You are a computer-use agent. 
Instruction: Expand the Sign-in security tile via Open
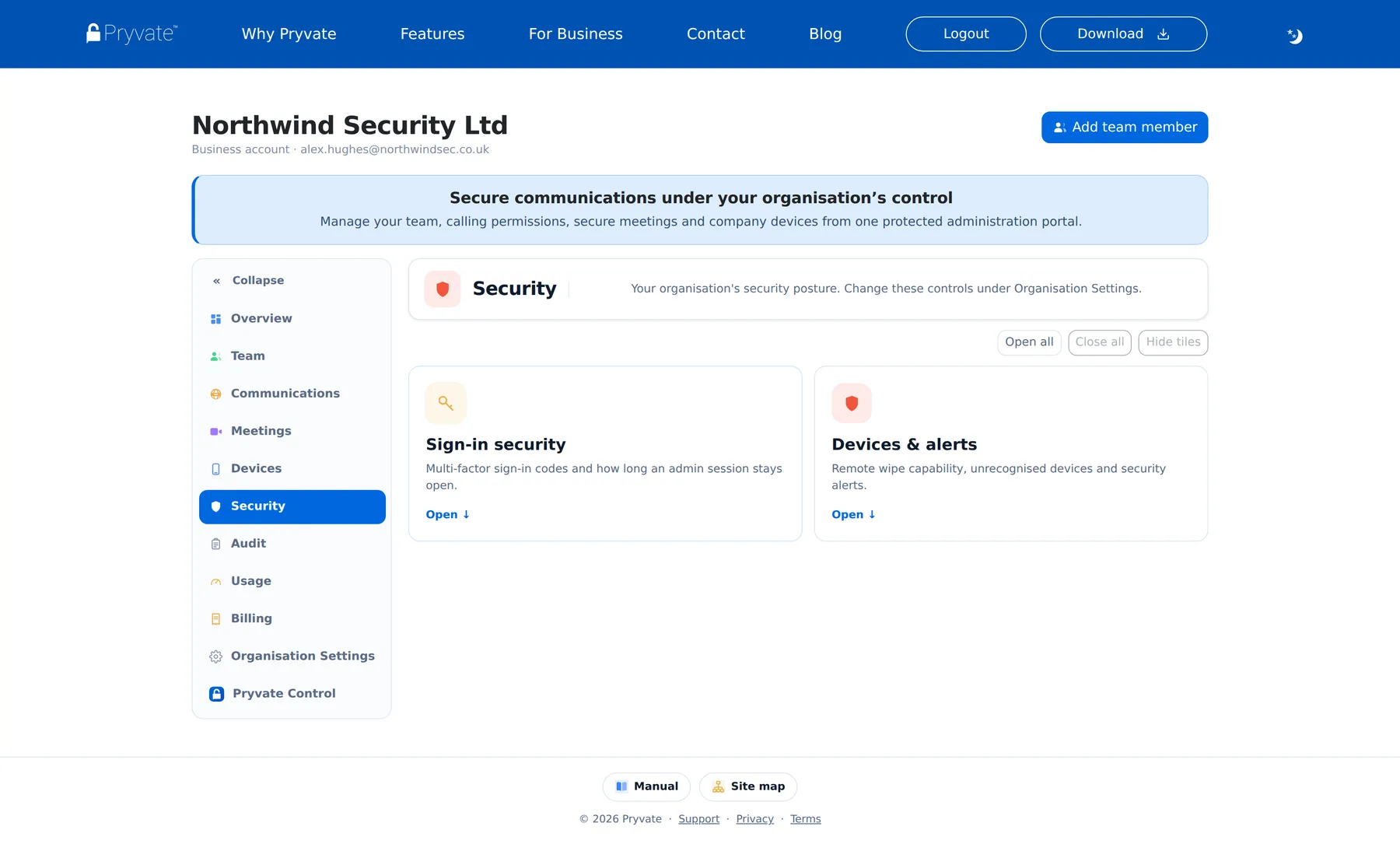[448, 515]
